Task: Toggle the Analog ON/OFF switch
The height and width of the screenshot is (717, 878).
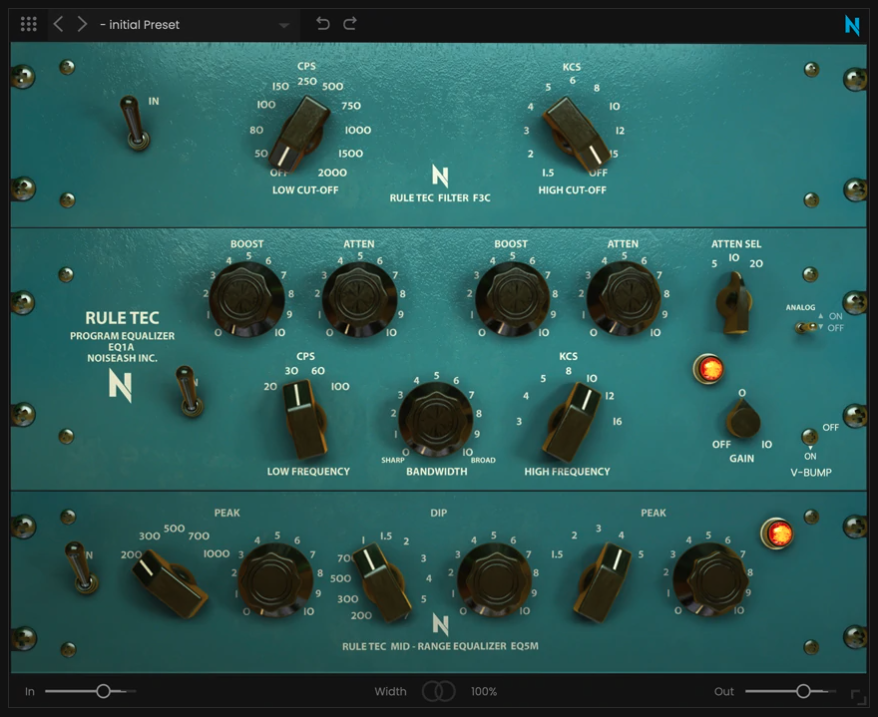Action: pyautogui.click(x=807, y=327)
